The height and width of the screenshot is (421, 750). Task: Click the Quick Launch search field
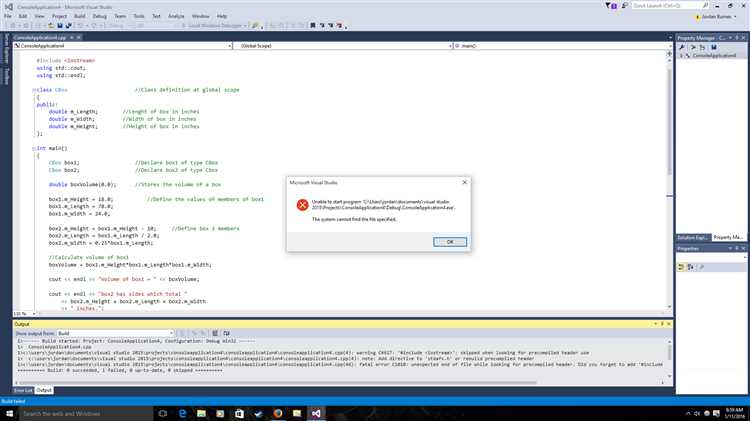670,6
